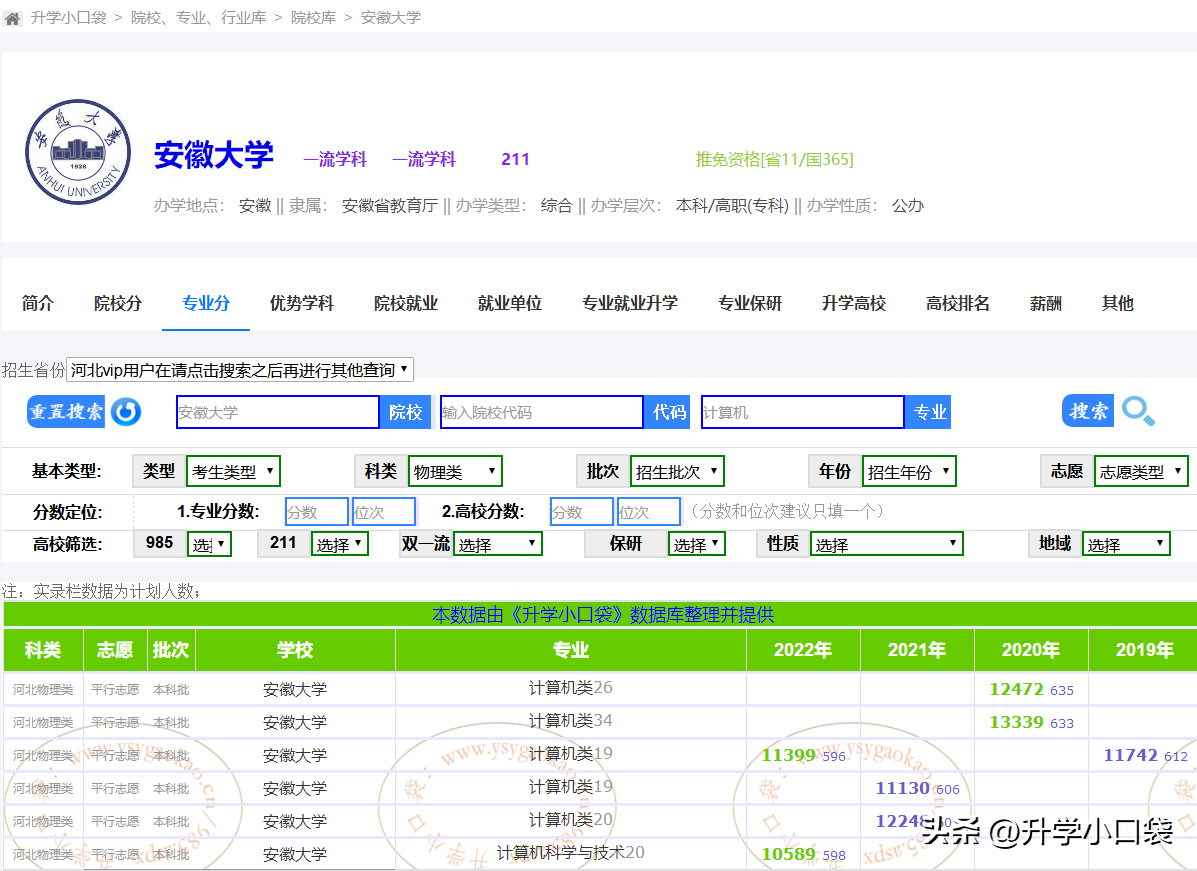Select the 计算机类26 row
This screenshot has width=1197, height=871.
pyautogui.click(x=600, y=689)
